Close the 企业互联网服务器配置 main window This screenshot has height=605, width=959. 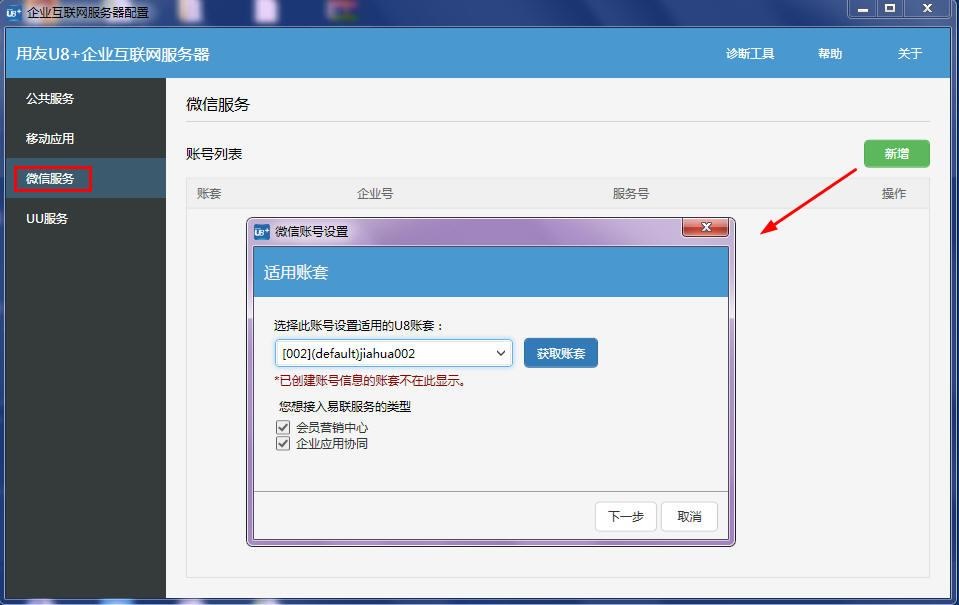pos(927,9)
